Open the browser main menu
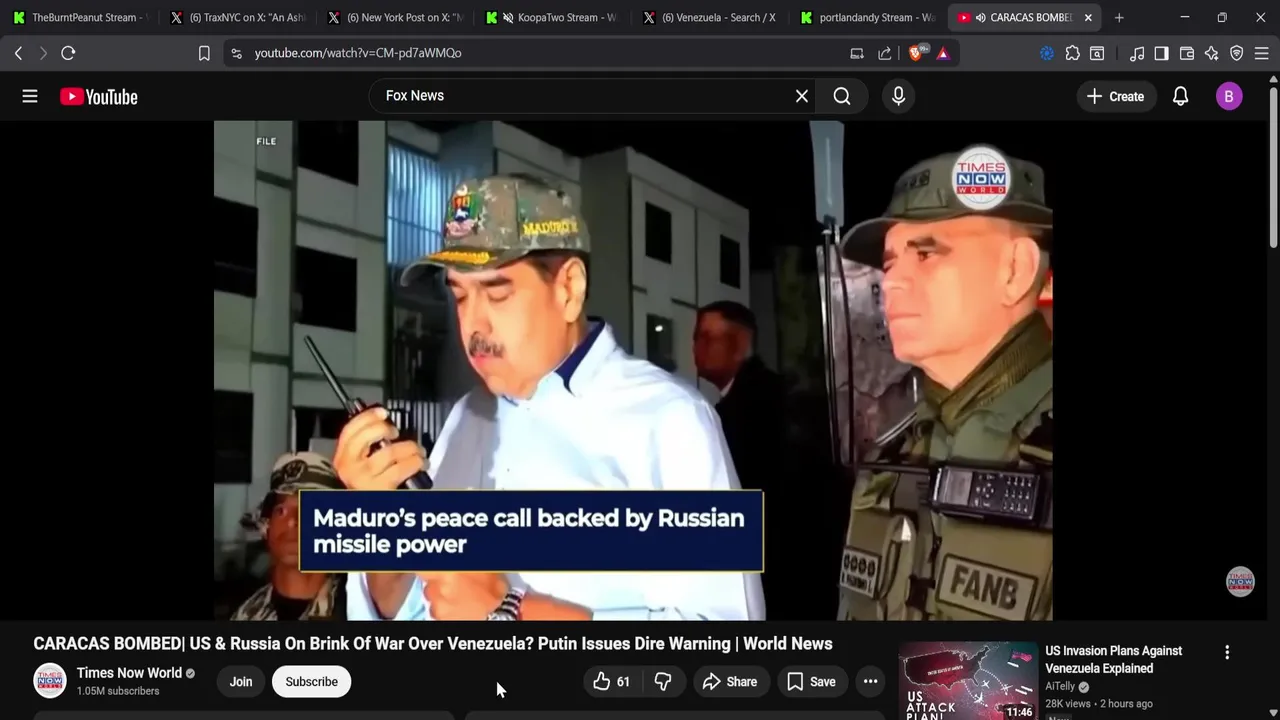This screenshot has height=720, width=1280. pos(1262,53)
